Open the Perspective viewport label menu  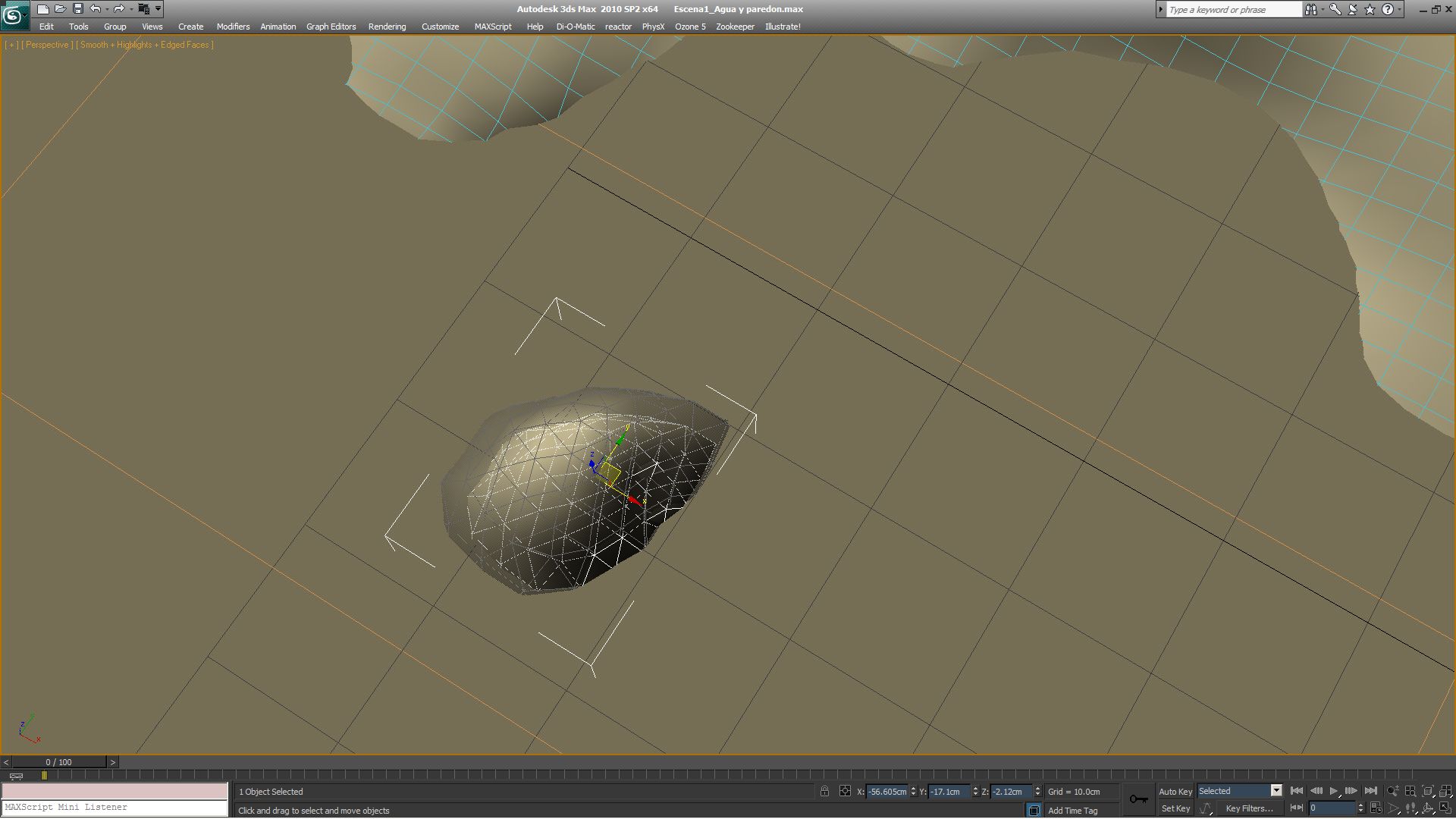click(47, 45)
